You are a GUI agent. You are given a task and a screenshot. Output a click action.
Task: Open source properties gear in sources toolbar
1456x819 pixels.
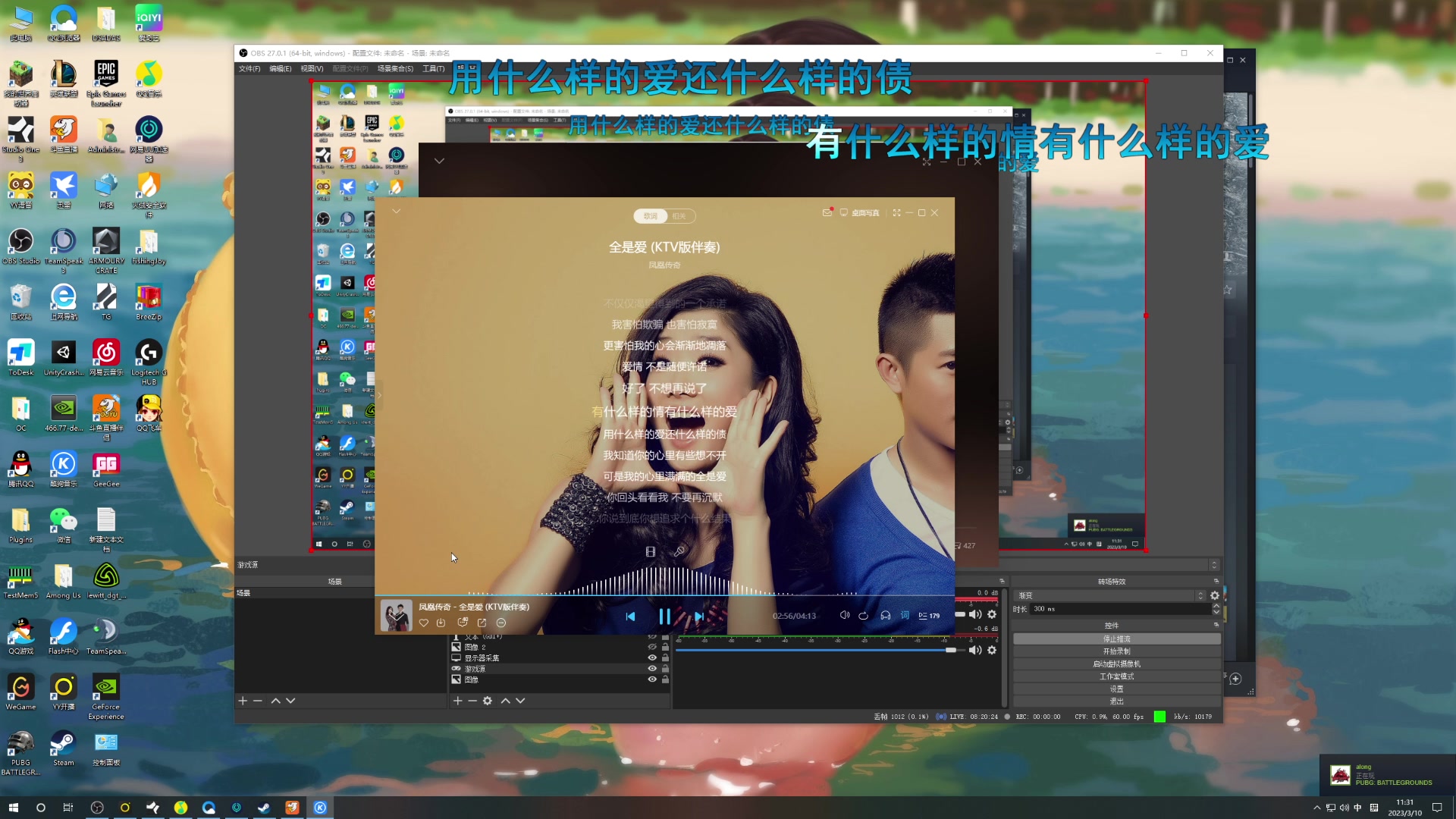488,701
